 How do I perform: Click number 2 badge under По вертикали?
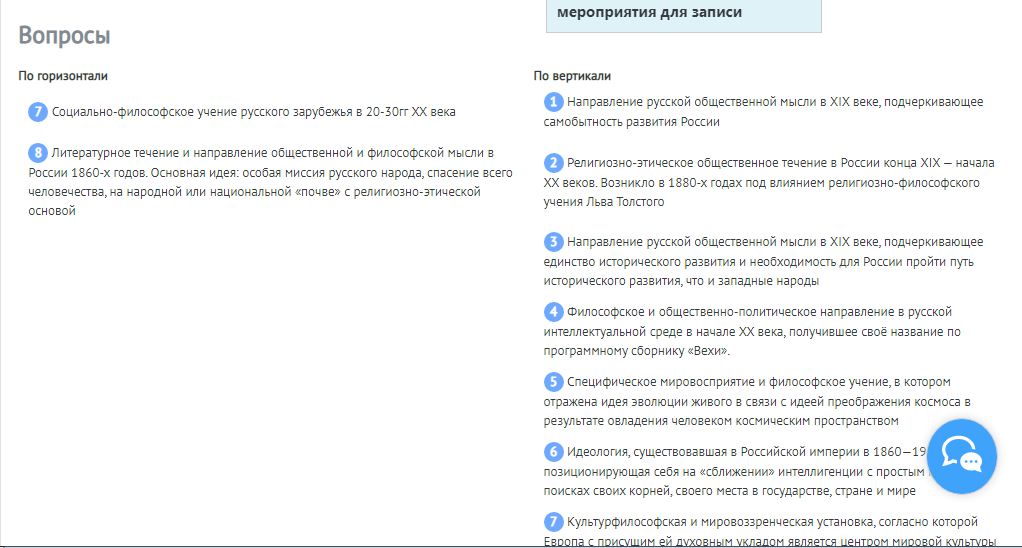(553, 163)
